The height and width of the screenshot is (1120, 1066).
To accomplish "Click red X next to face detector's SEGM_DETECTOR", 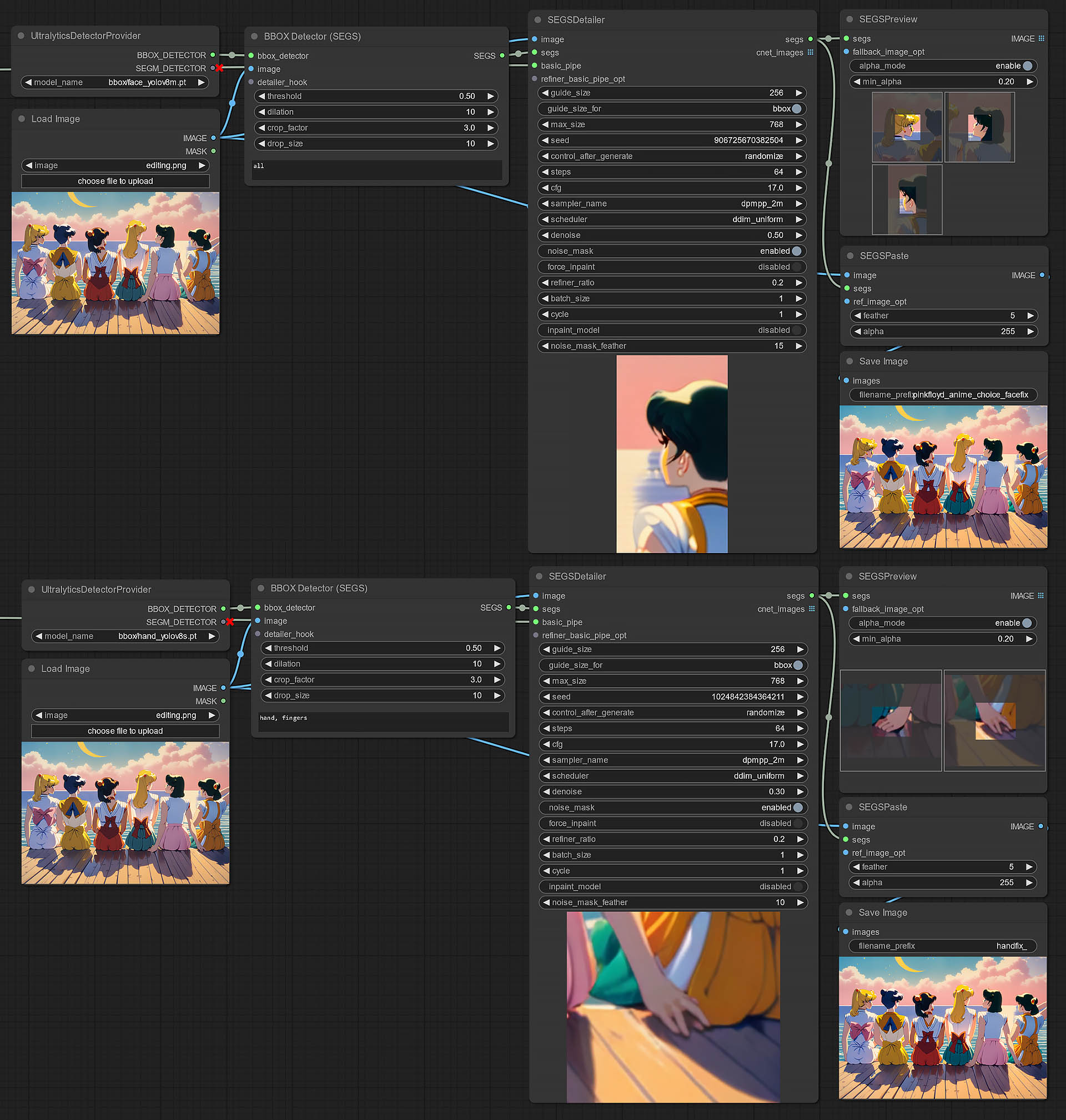I will (219, 68).
